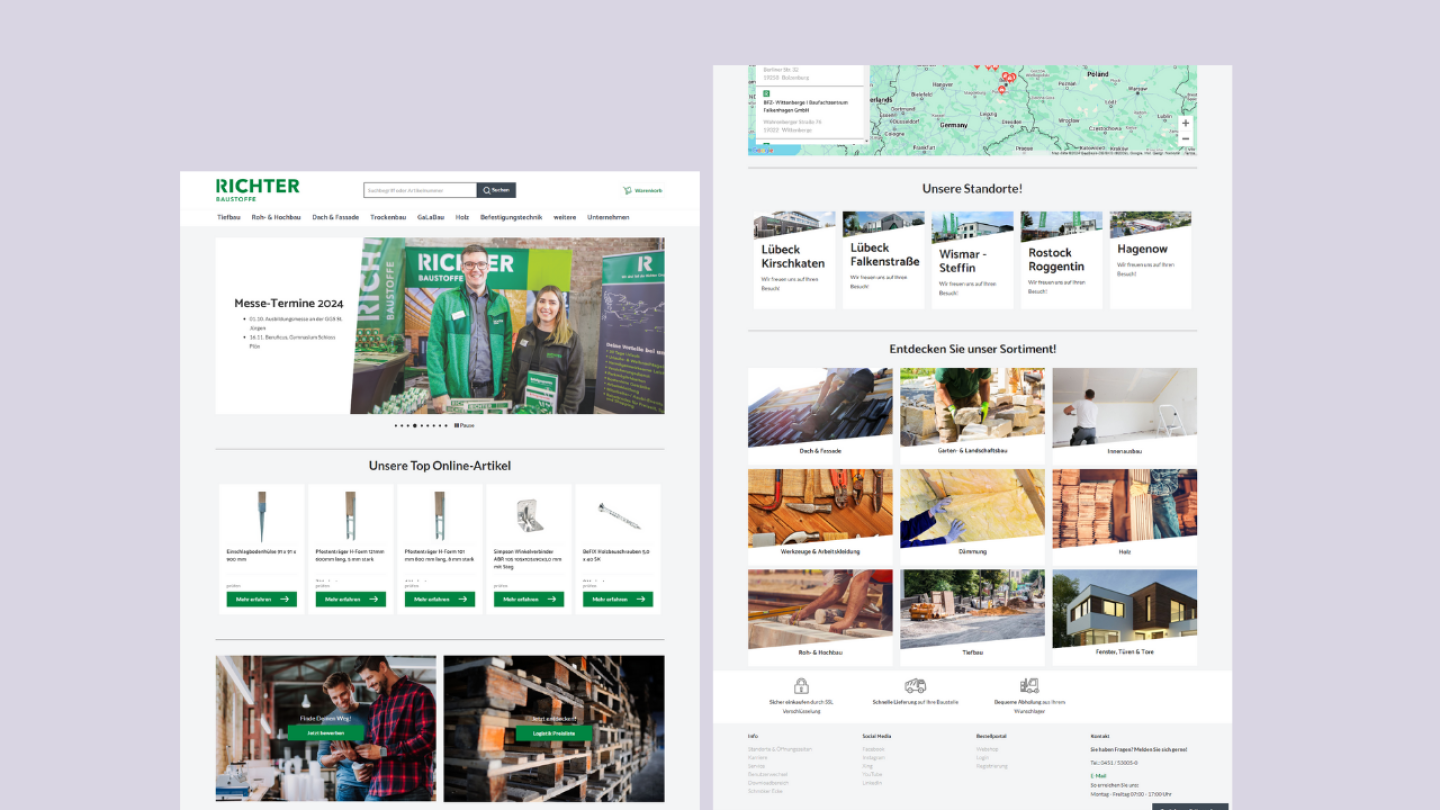Open the Lübeck Kirschkaten location card
This screenshot has width=1440, height=810.
(794, 260)
